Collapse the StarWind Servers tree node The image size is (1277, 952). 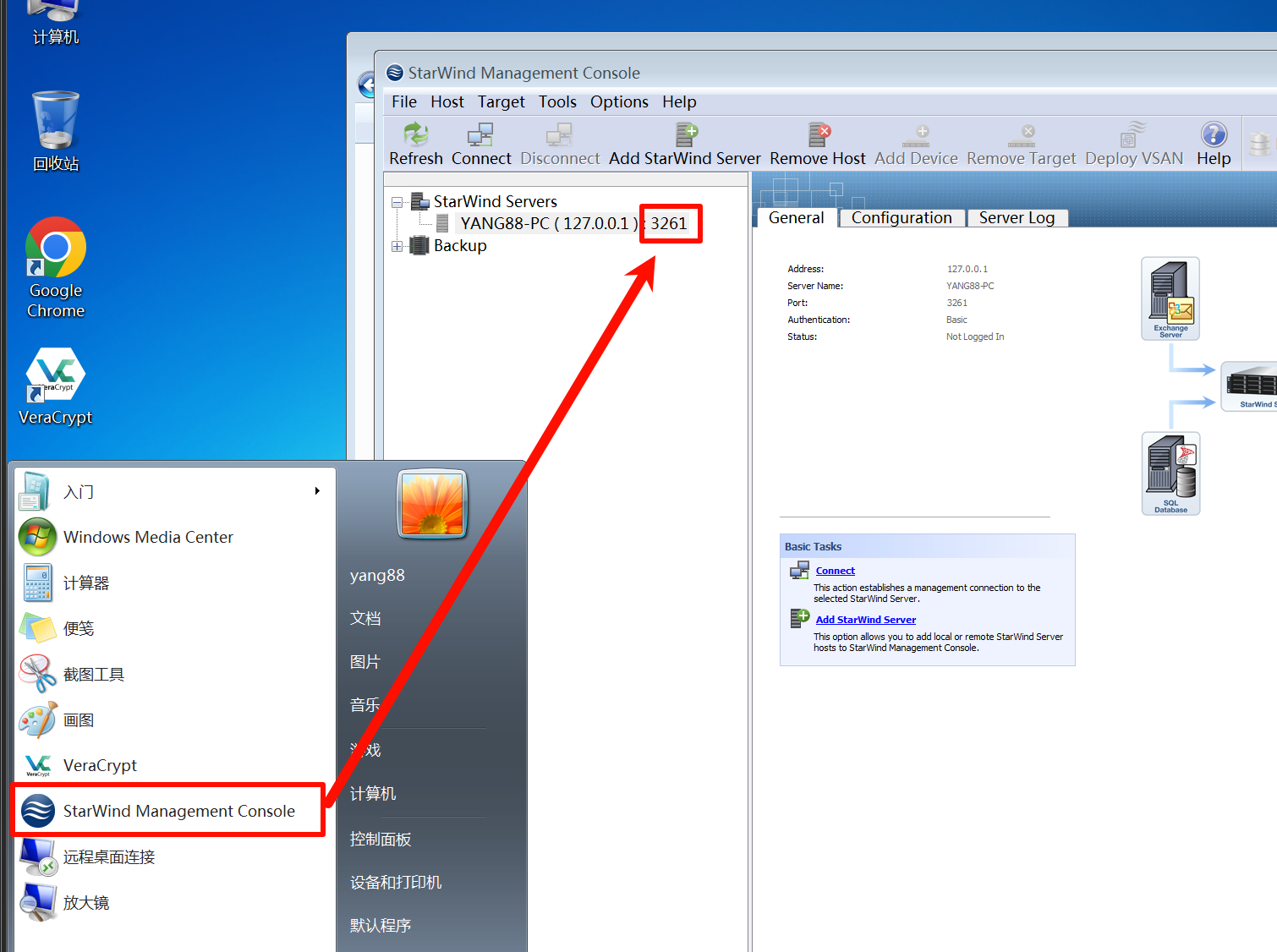tap(397, 202)
